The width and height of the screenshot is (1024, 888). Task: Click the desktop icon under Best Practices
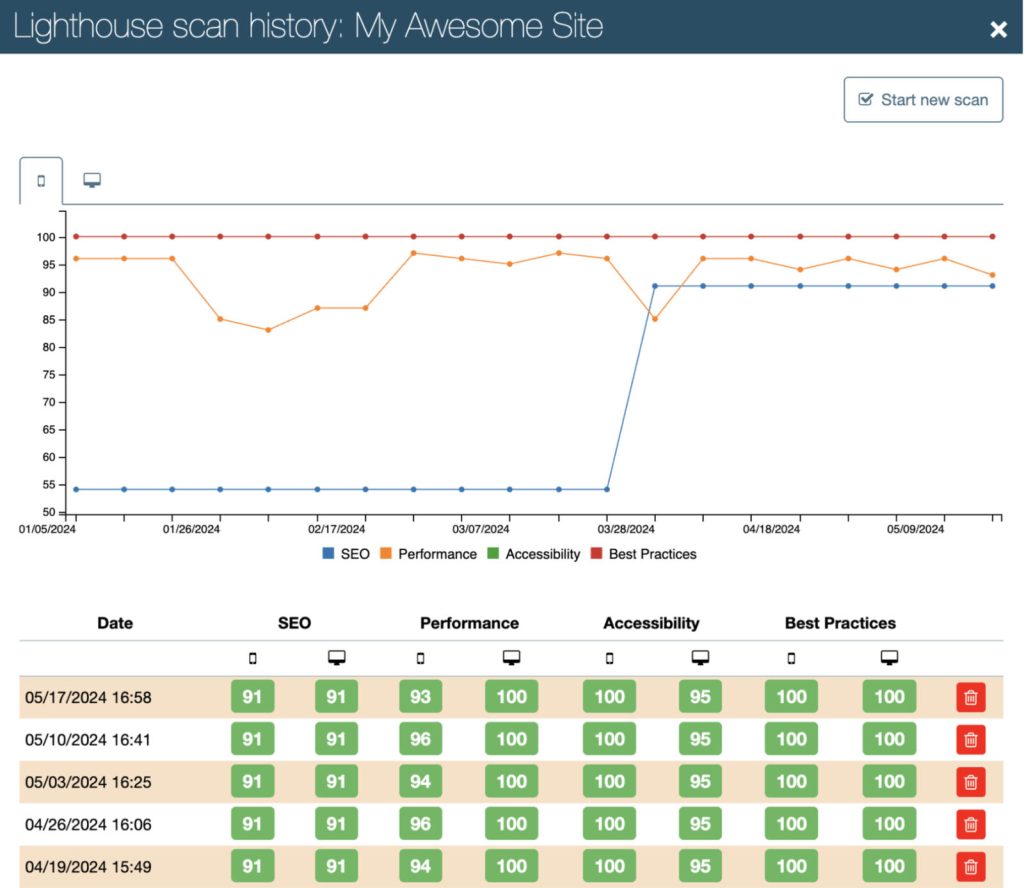889,658
